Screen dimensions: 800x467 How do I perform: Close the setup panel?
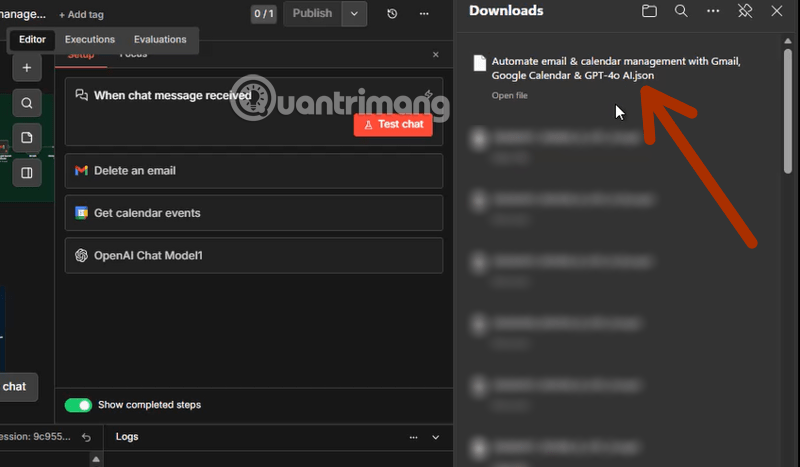click(x=436, y=55)
